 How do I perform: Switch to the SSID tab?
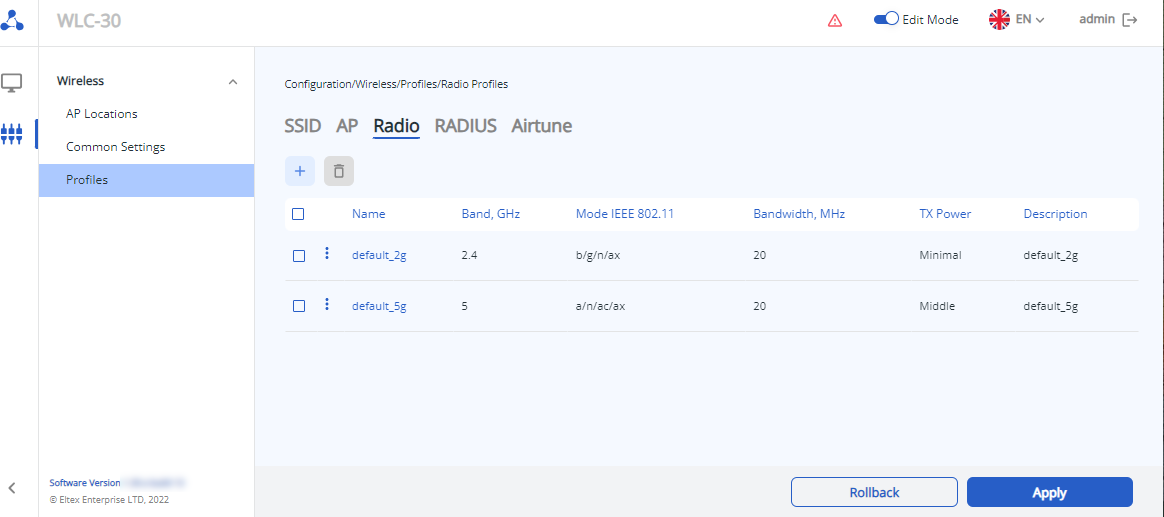click(x=303, y=126)
